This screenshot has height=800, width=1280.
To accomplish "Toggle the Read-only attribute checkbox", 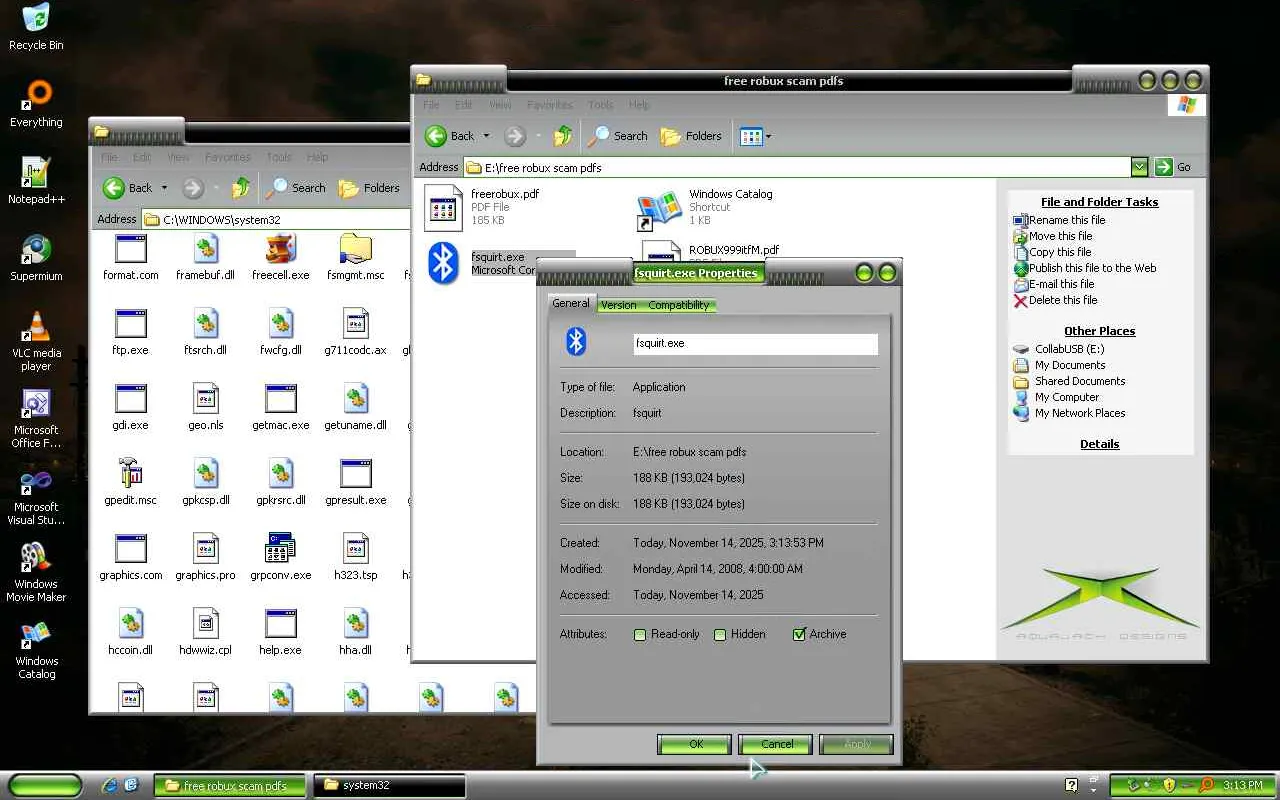I will 640,634.
